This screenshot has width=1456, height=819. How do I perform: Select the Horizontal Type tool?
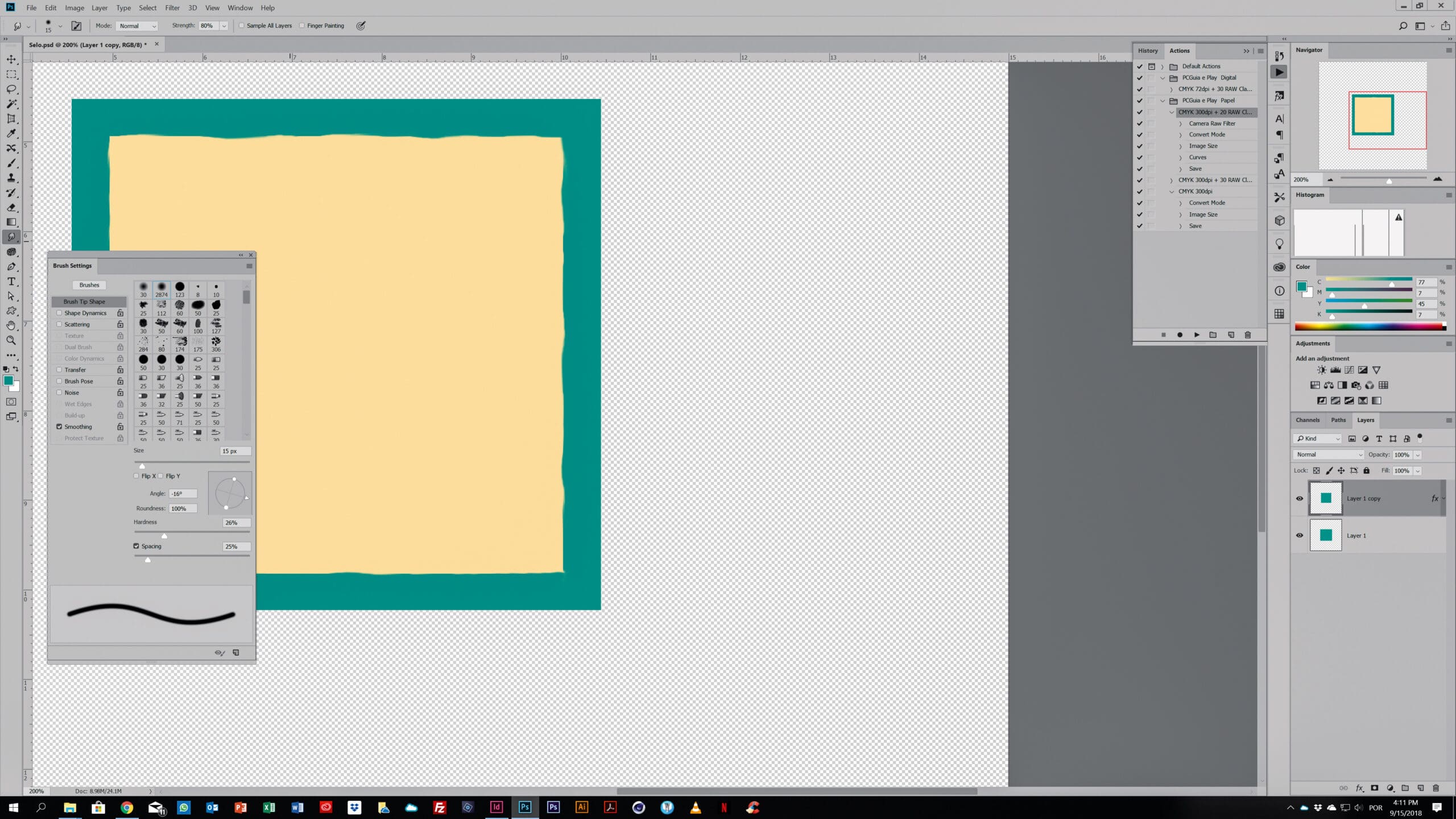pos(11,282)
